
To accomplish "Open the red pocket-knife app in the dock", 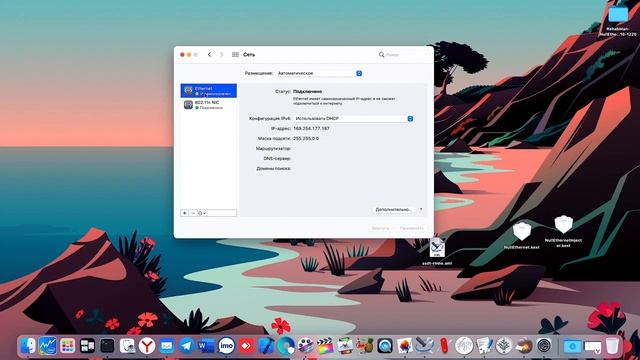I will coord(444,346).
